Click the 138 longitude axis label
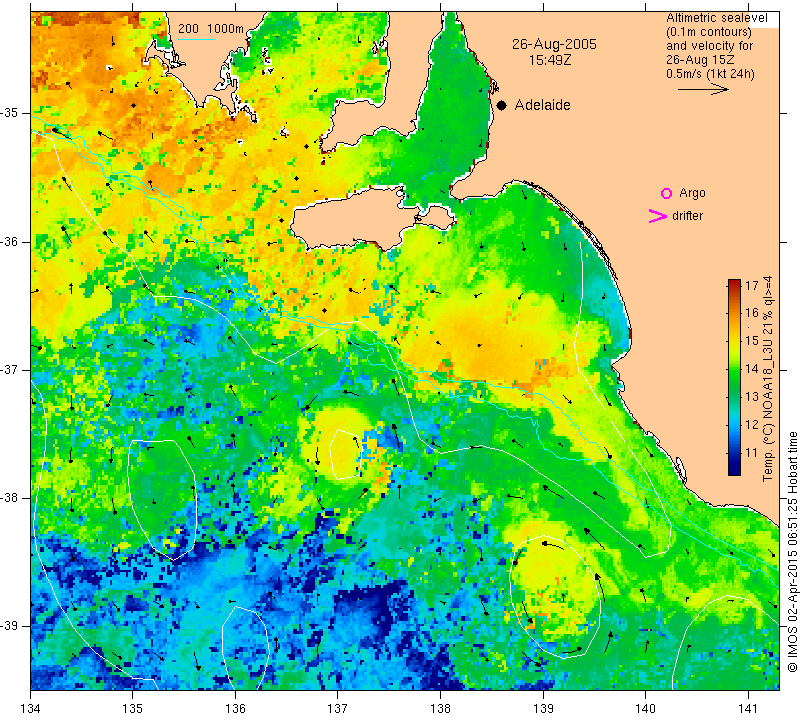This screenshot has height=720, width=800. (440, 709)
